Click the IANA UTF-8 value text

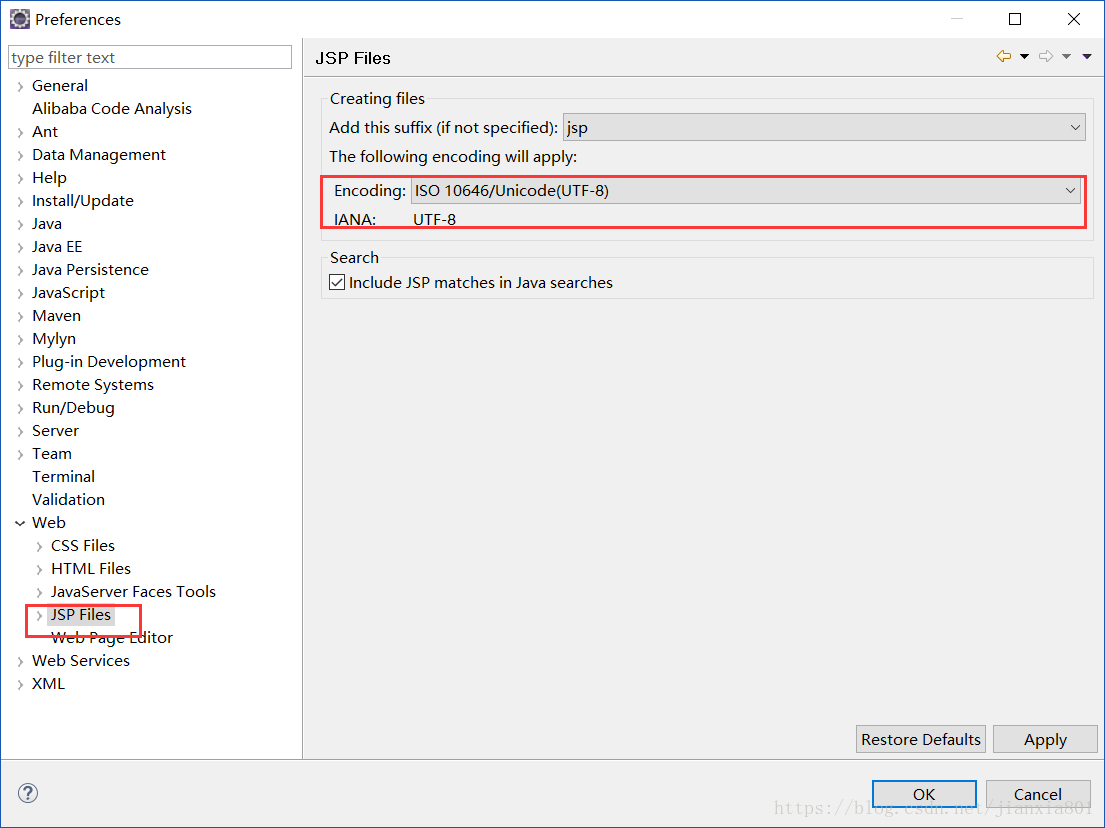coord(434,220)
